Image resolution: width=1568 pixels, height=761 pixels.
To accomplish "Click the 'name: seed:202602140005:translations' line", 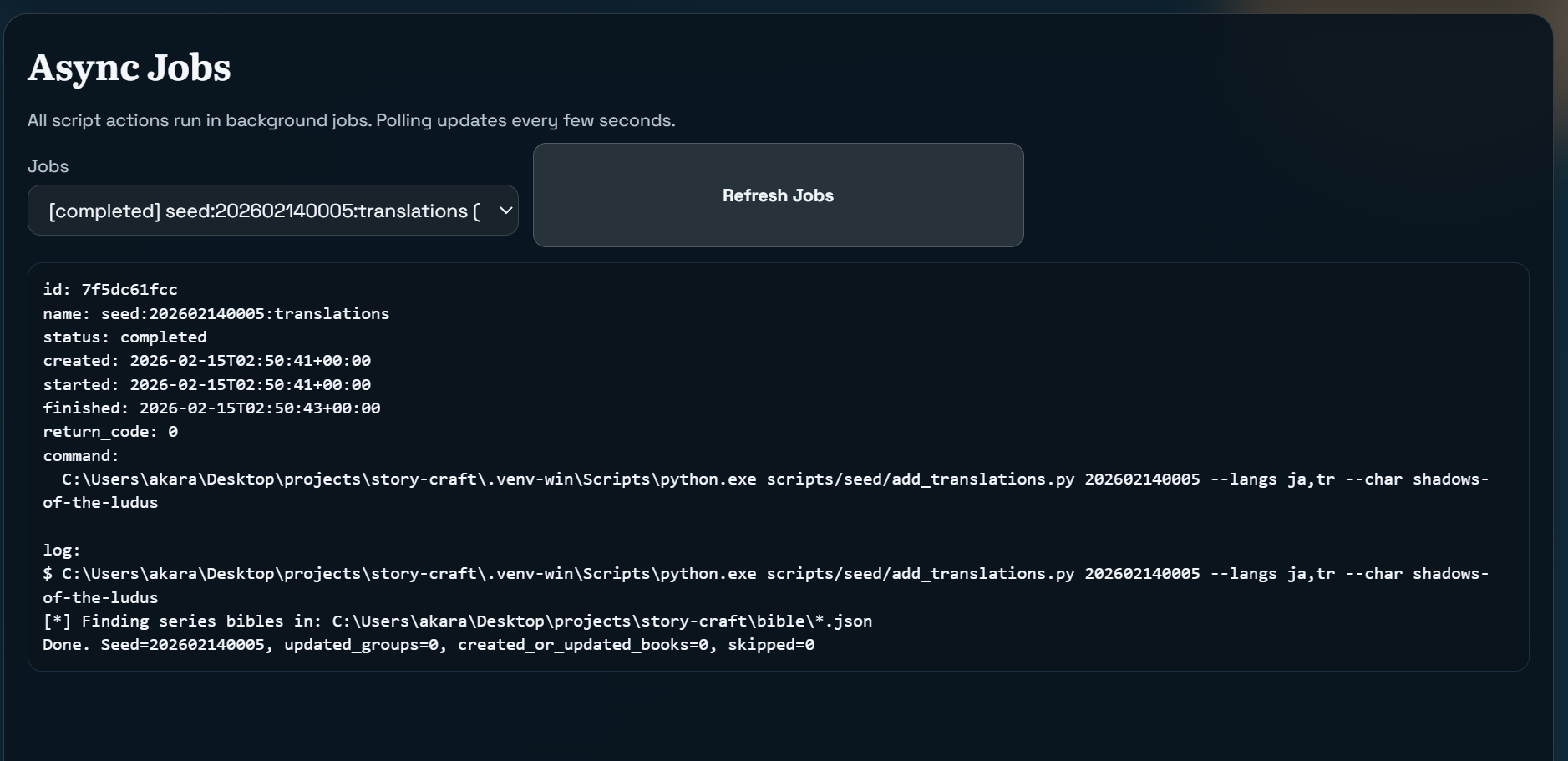I will 216,313.
